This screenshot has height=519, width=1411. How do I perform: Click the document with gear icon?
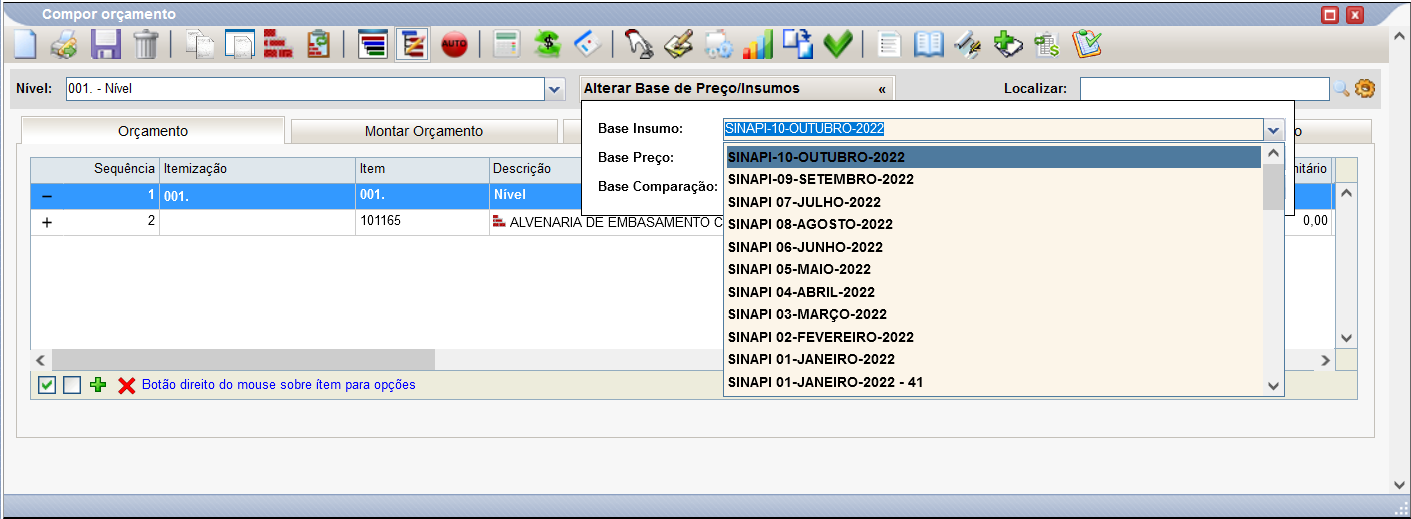point(719,44)
